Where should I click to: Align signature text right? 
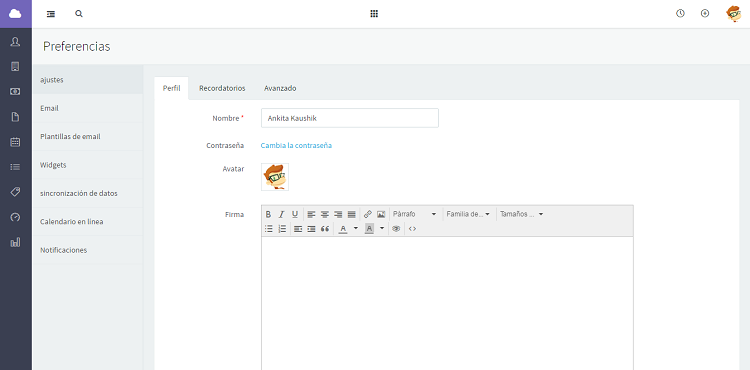click(338, 214)
